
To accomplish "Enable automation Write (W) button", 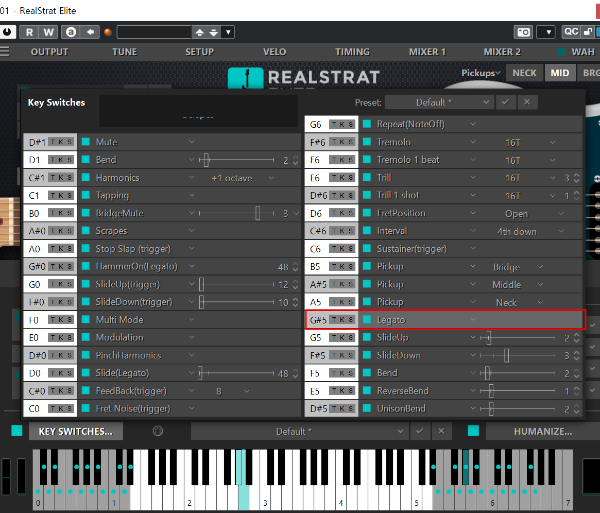I will (x=48, y=32).
